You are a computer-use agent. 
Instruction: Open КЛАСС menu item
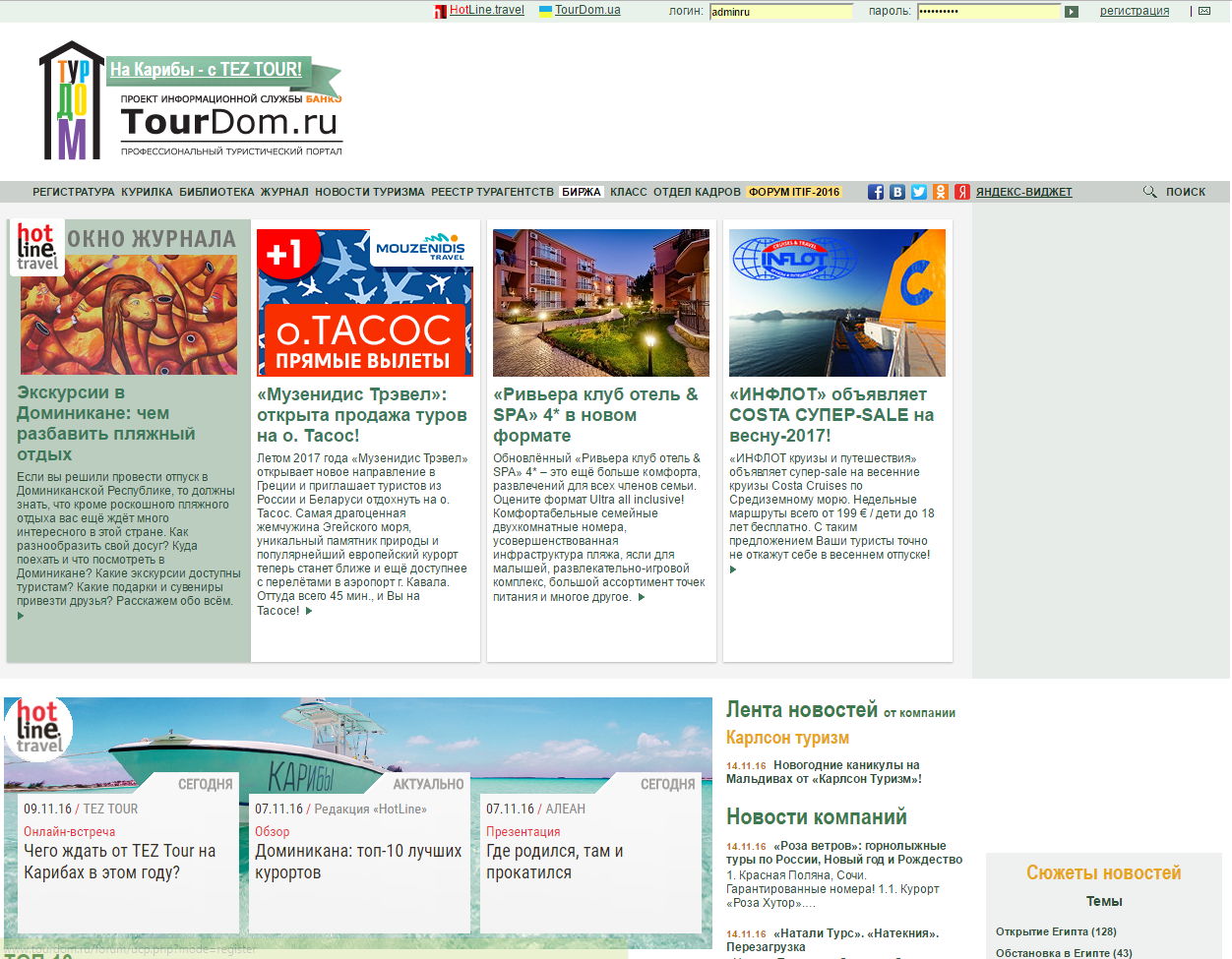point(629,192)
